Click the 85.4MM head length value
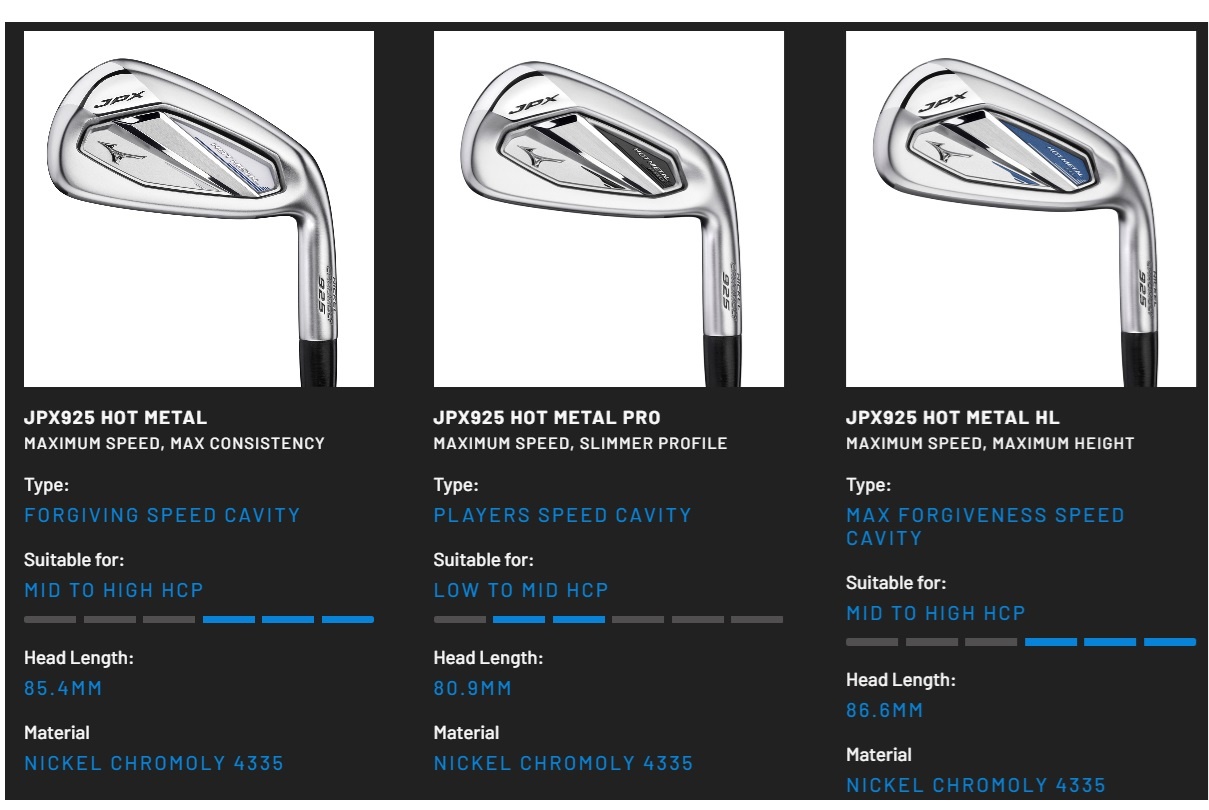This screenshot has width=1209, height=810. tap(63, 688)
